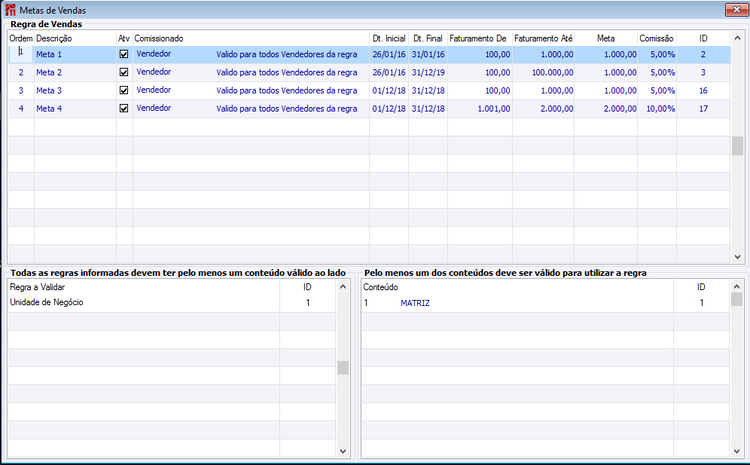
Task: Click the ID 16 cell
Action: click(704, 90)
